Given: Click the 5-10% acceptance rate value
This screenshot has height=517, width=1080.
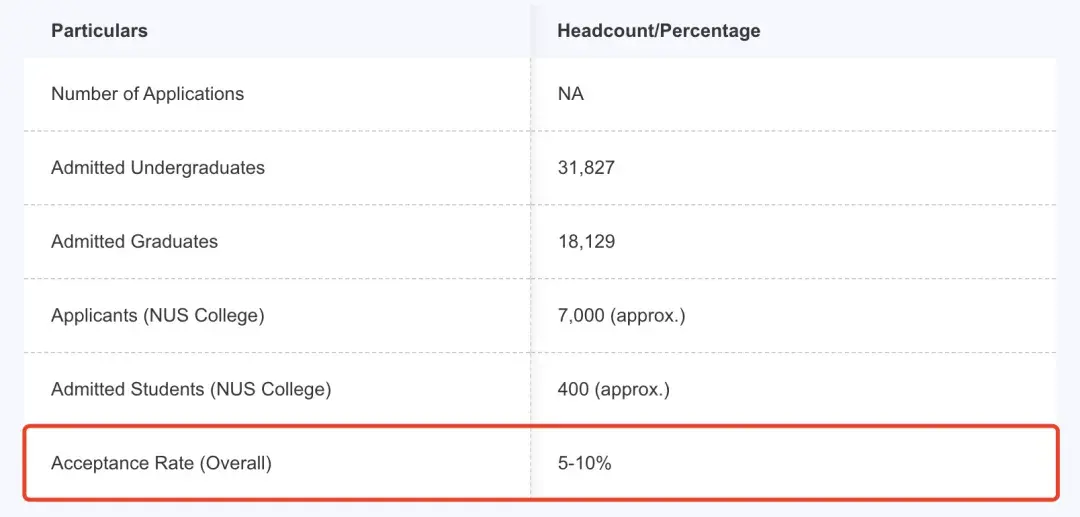Looking at the screenshot, I should (584, 463).
